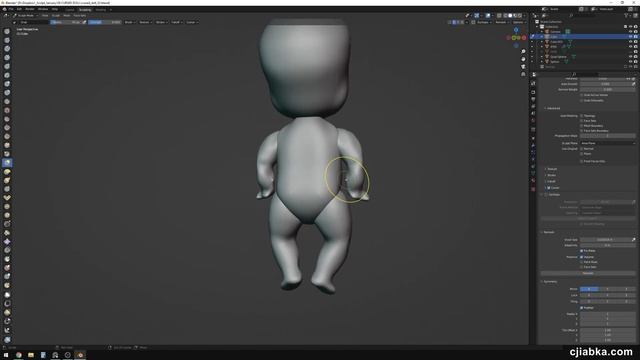Open the File menu
Screen dimensions: 640x360
(11, 9)
